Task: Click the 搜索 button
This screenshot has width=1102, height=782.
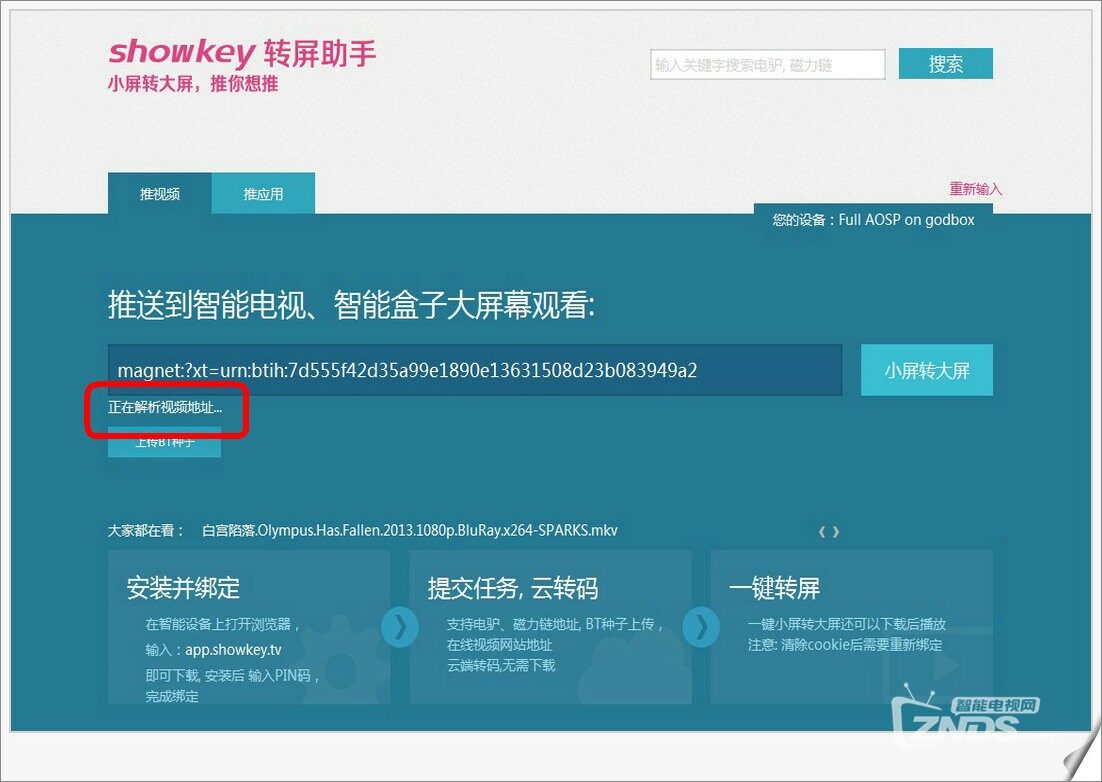Action: pyautogui.click(x=946, y=64)
